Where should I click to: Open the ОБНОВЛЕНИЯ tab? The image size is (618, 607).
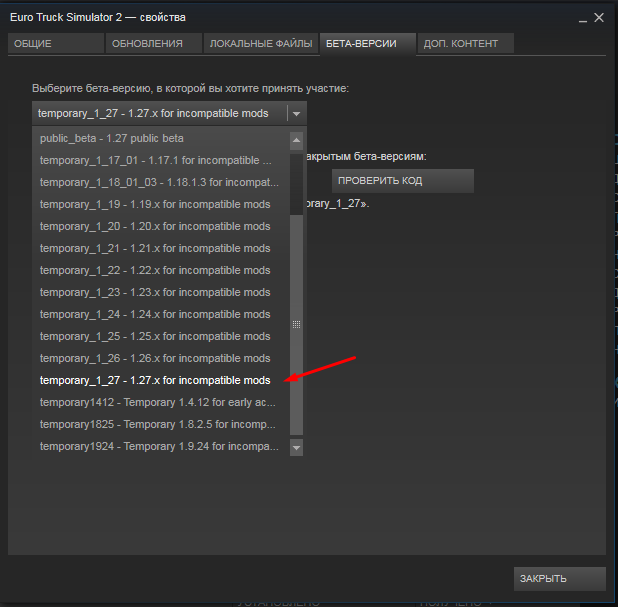[x=154, y=43]
